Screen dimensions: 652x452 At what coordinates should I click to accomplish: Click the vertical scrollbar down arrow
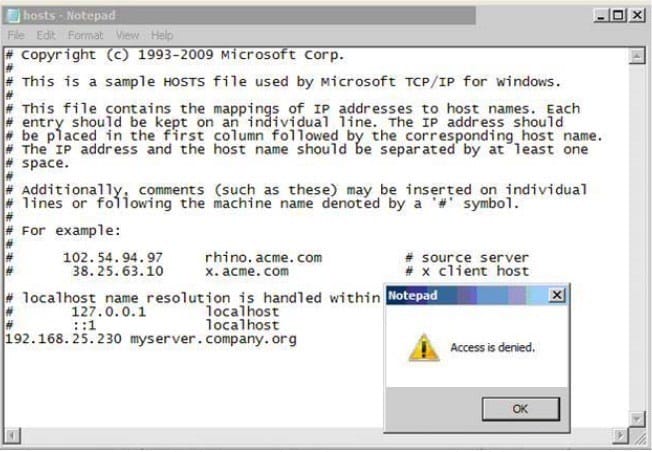(637, 419)
